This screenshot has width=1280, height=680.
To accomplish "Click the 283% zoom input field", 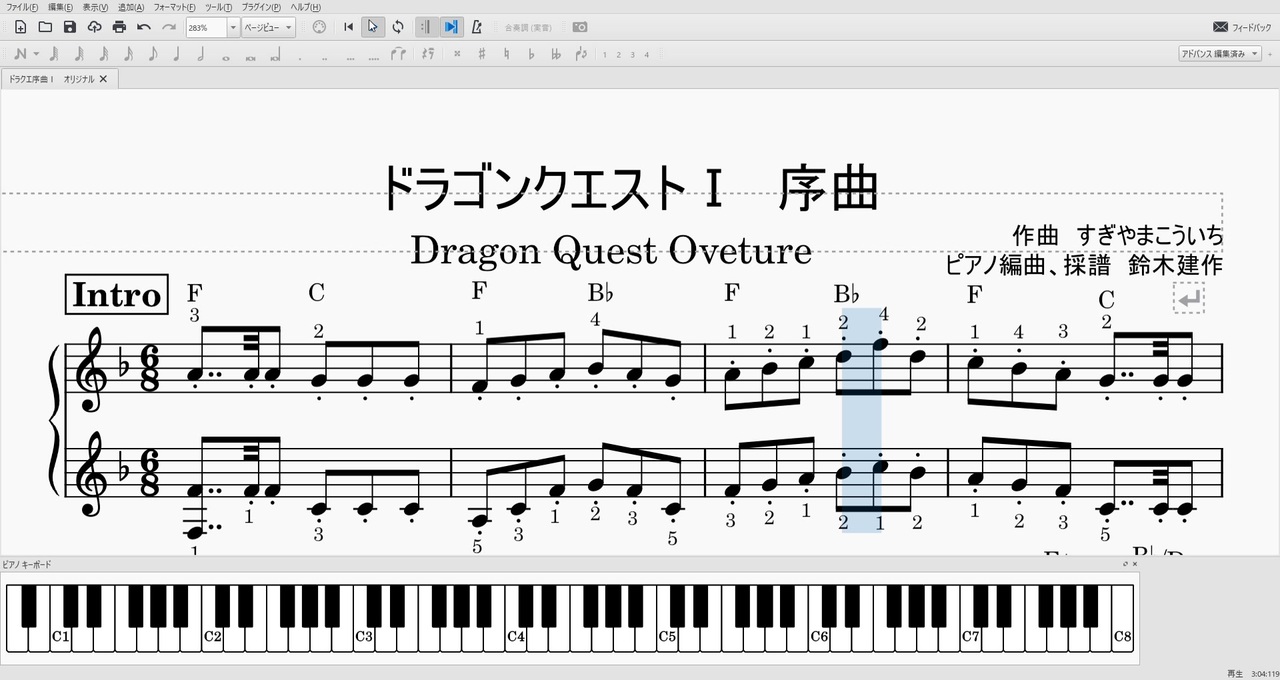I will pyautogui.click(x=206, y=27).
